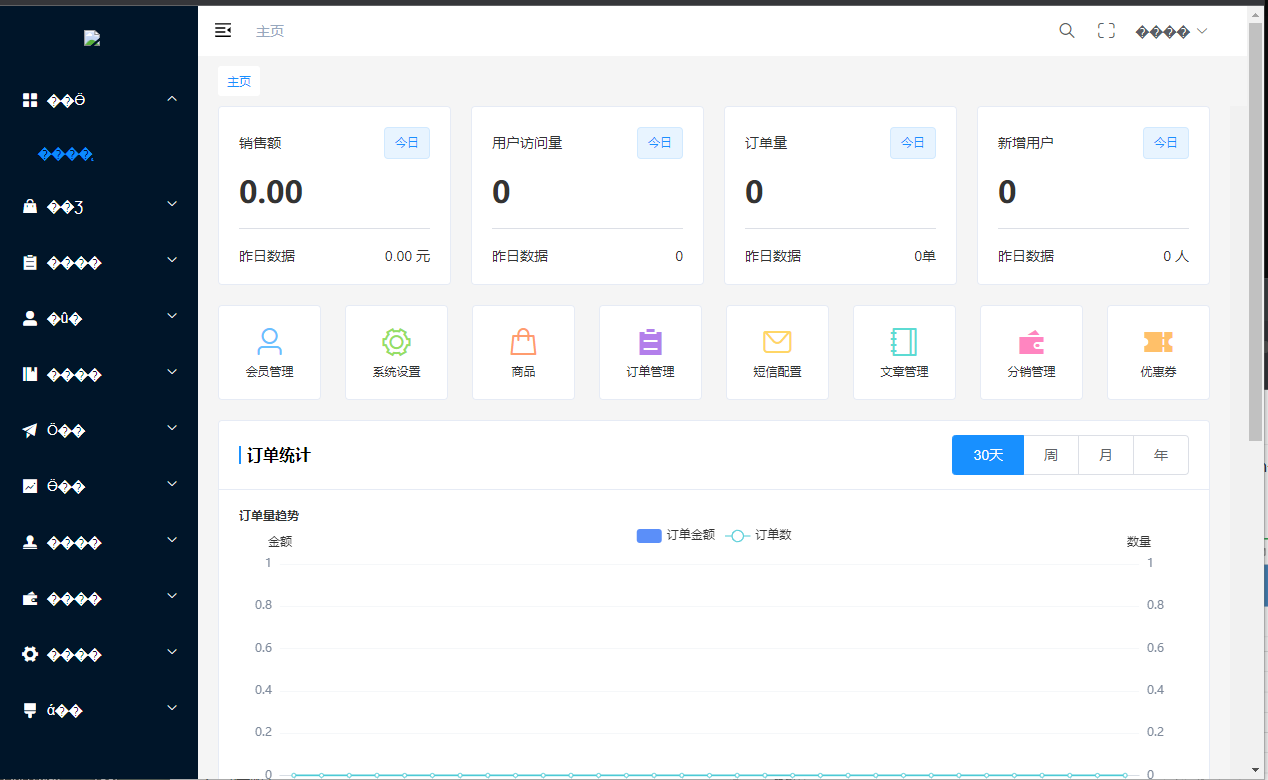Image resolution: width=1268 pixels, height=780 pixels.
Task: Click the stamp icon in sidebar
Action: pyautogui.click(x=30, y=543)
